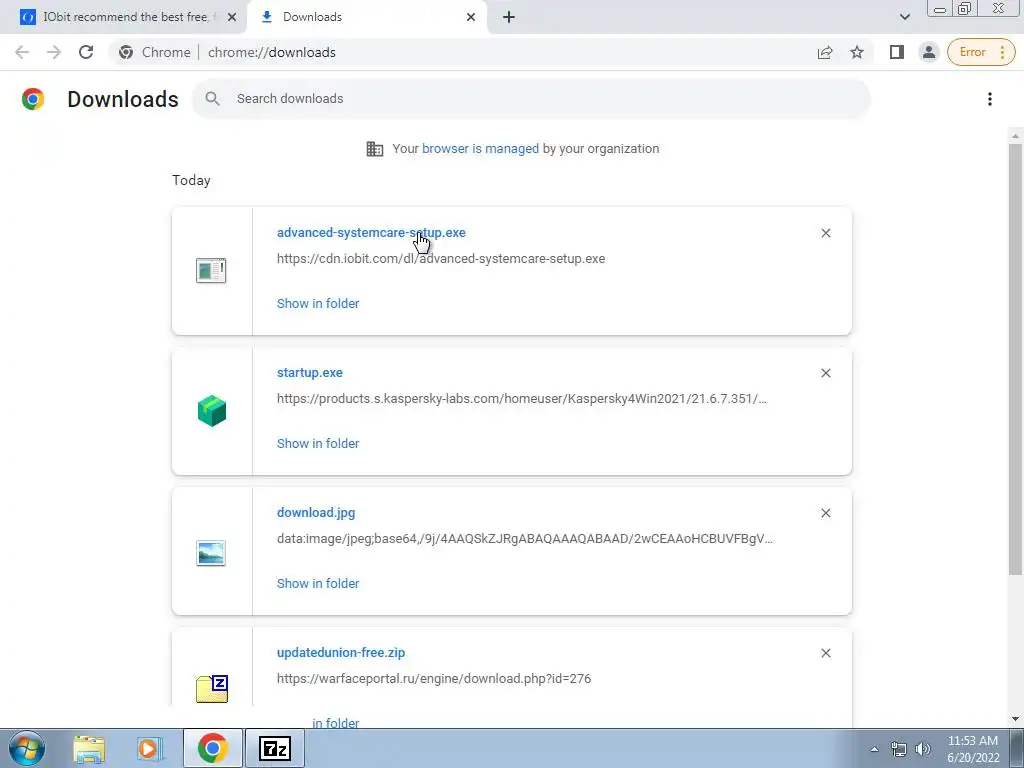Image resolution: width=1024 pixels, height=768 pixels.
Task: Go back with the browser back arrow
Action: coord(22,52)
